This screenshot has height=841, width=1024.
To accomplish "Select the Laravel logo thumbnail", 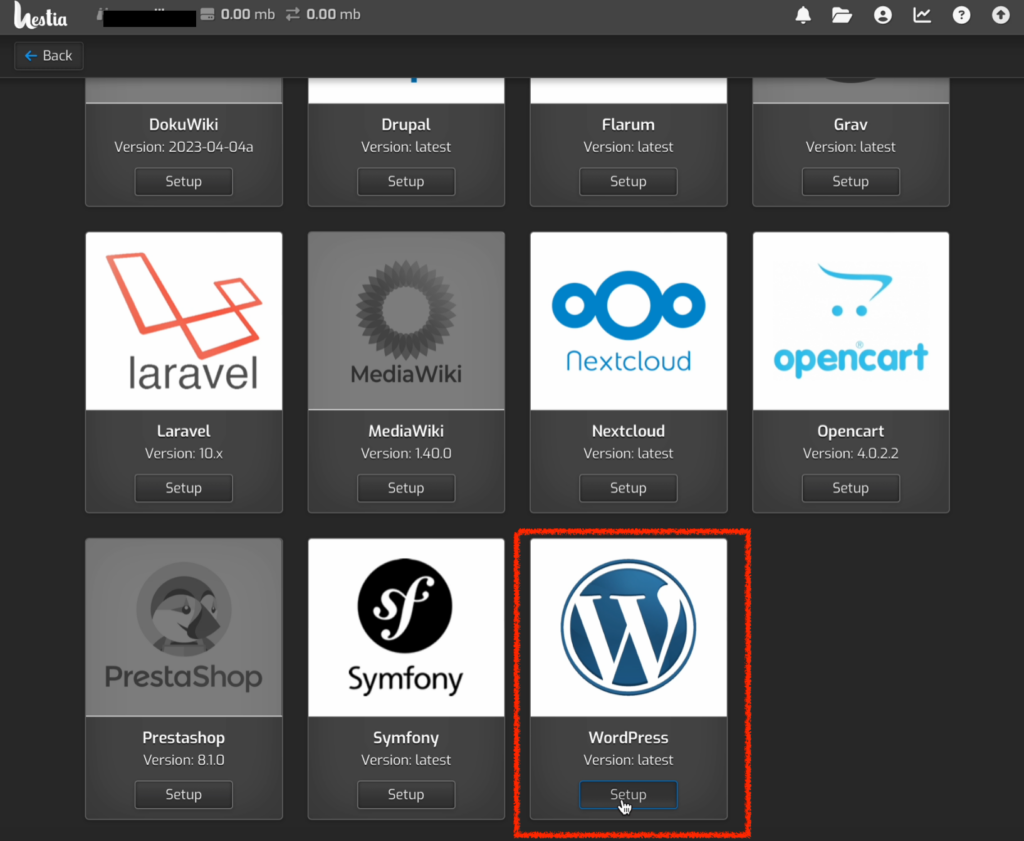I will tap(184, 321).
